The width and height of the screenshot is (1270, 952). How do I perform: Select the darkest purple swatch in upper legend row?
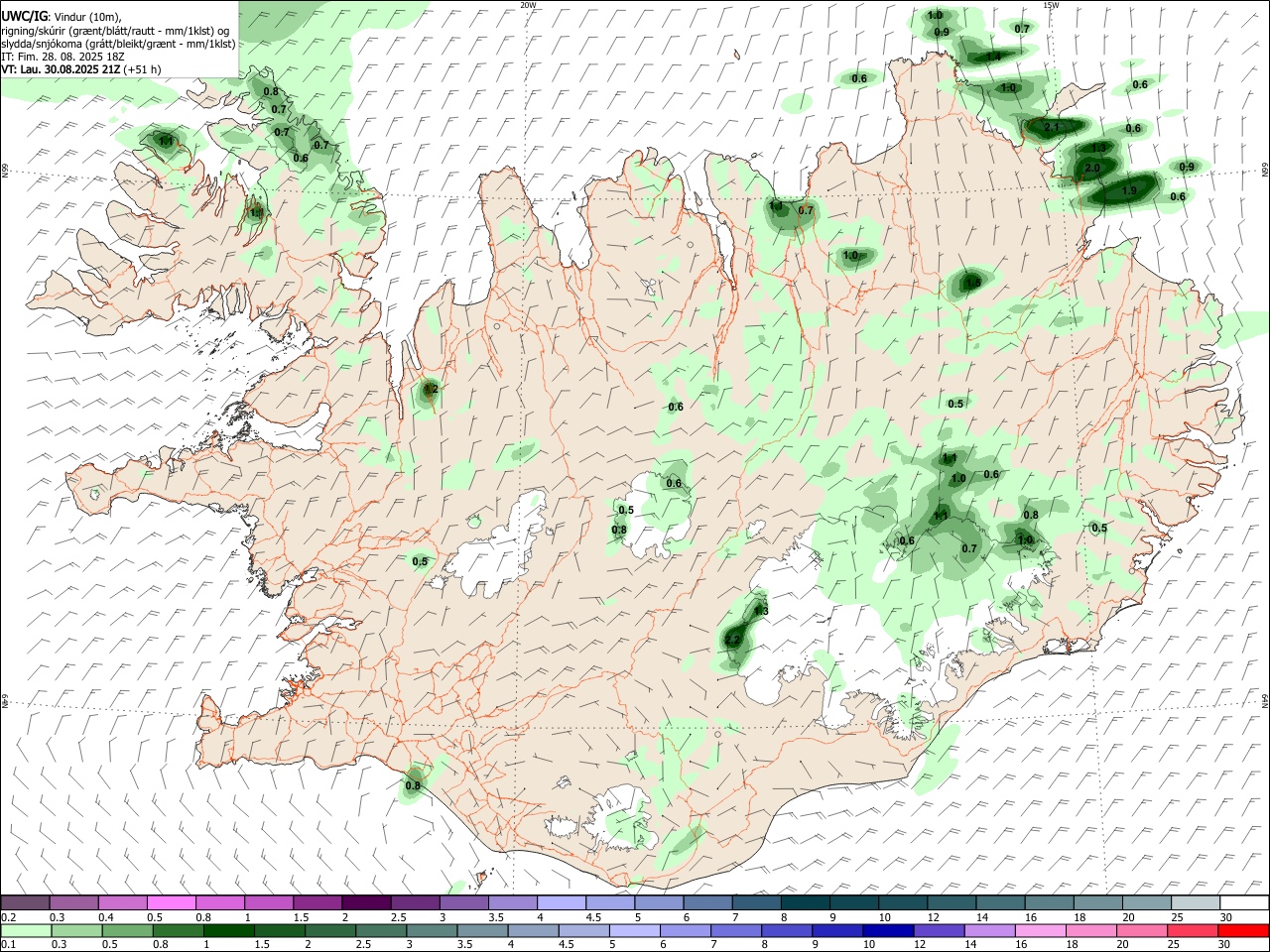(x=366, y=902)
